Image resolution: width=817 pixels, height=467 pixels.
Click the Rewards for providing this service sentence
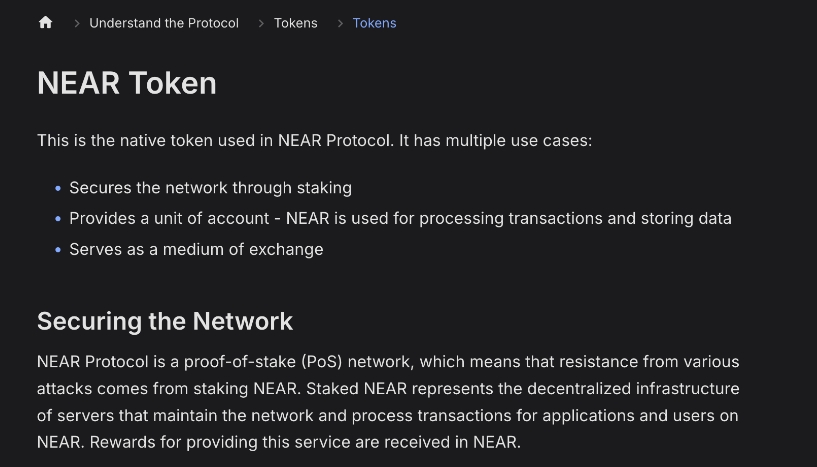pyautogui.click(x=305, y=442)
